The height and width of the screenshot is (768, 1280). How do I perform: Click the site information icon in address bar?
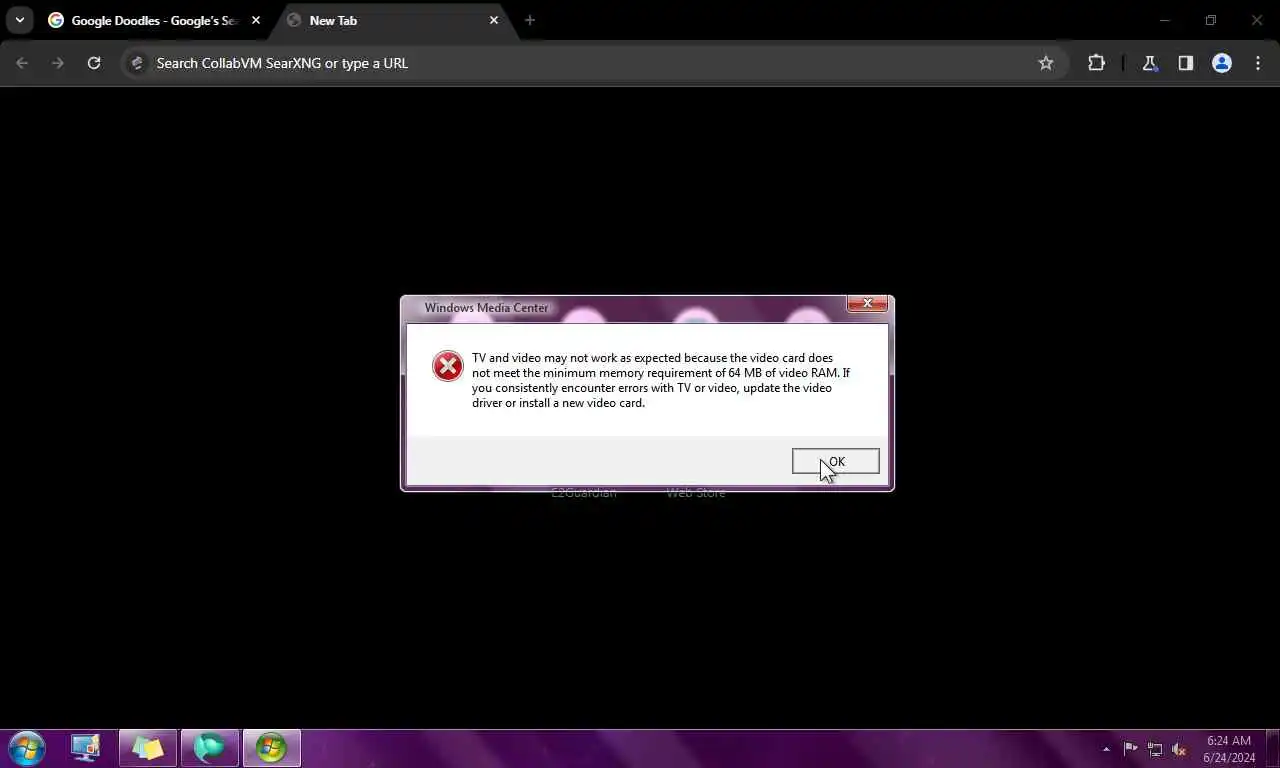(x=138, y=63)
